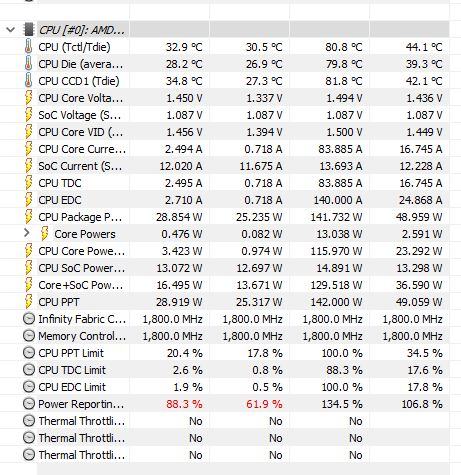Click the 141.732 W maximum package power value

click(336, 217)
